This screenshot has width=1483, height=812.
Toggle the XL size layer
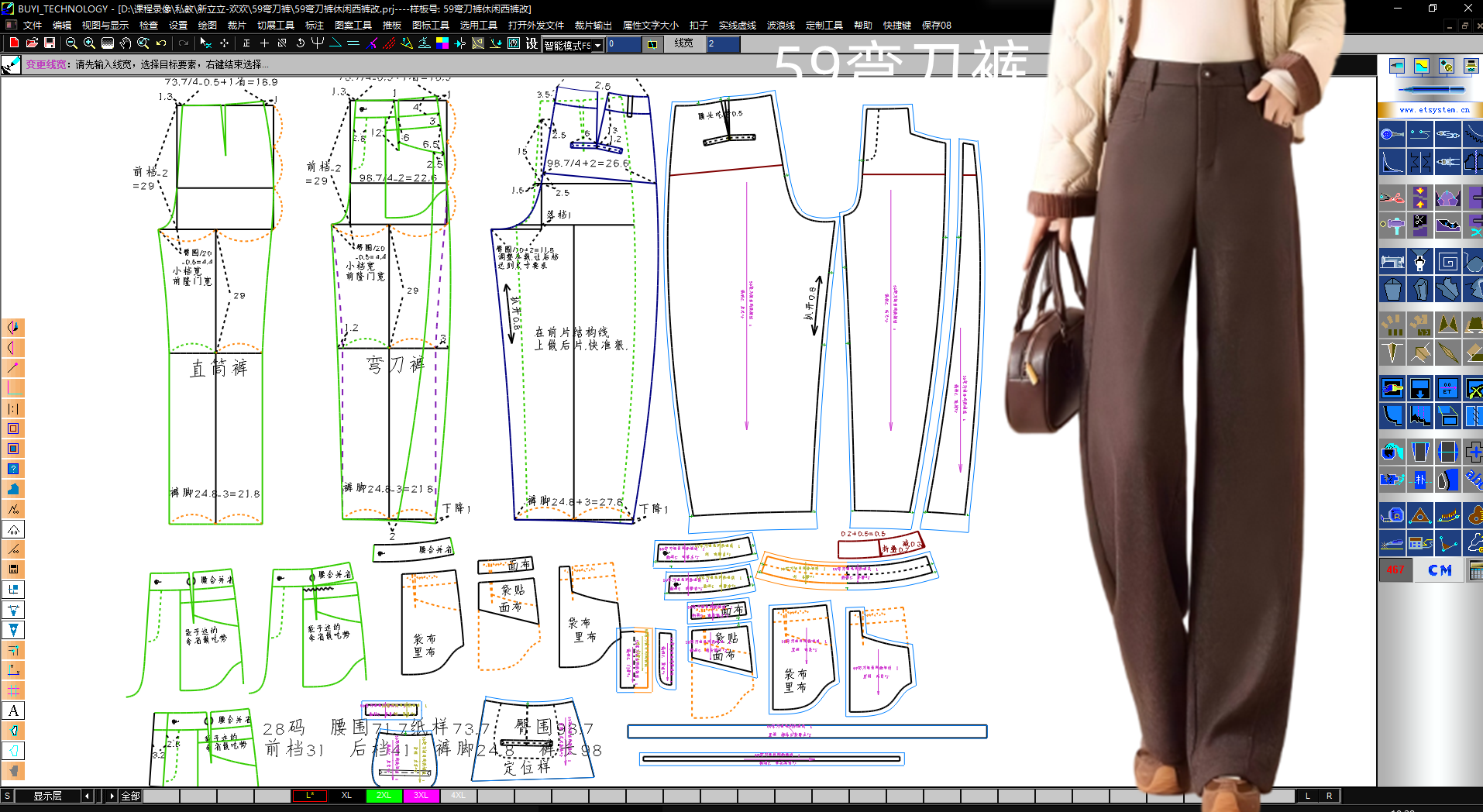click(346, 796)
